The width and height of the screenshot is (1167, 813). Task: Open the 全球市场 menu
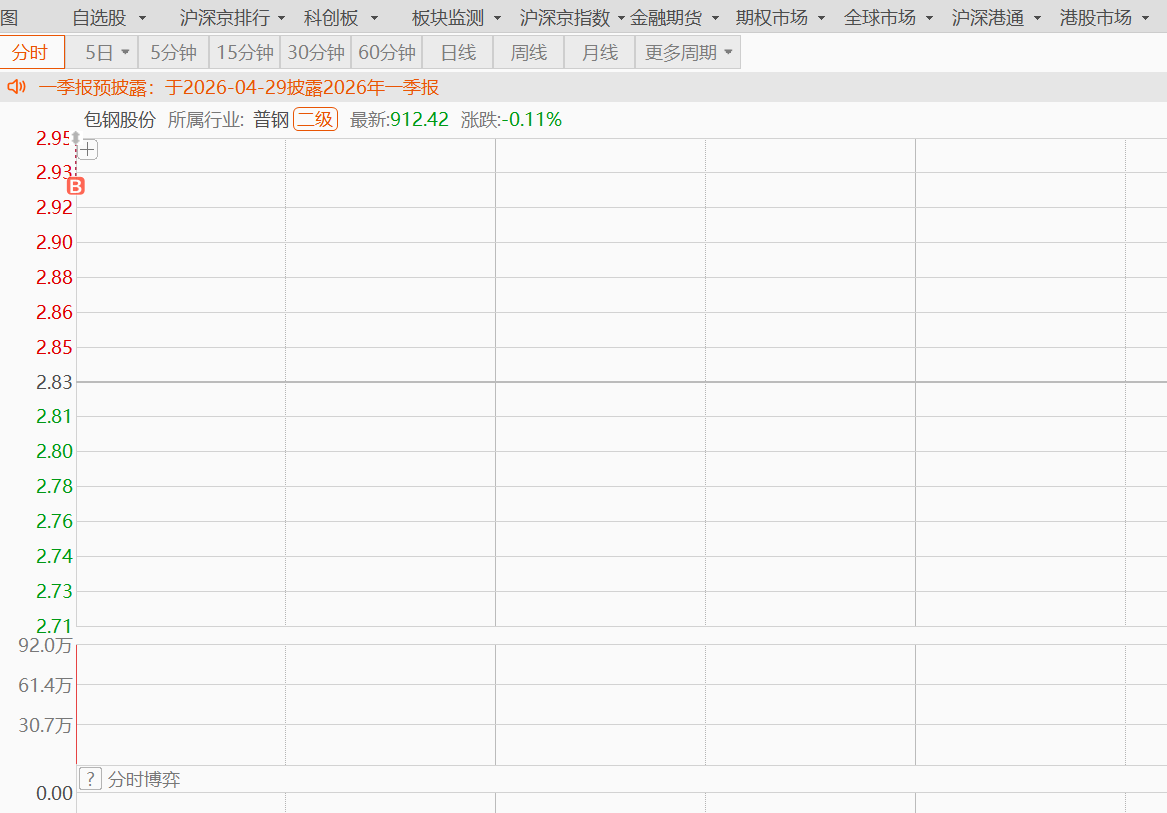click(x=888, y=17)
